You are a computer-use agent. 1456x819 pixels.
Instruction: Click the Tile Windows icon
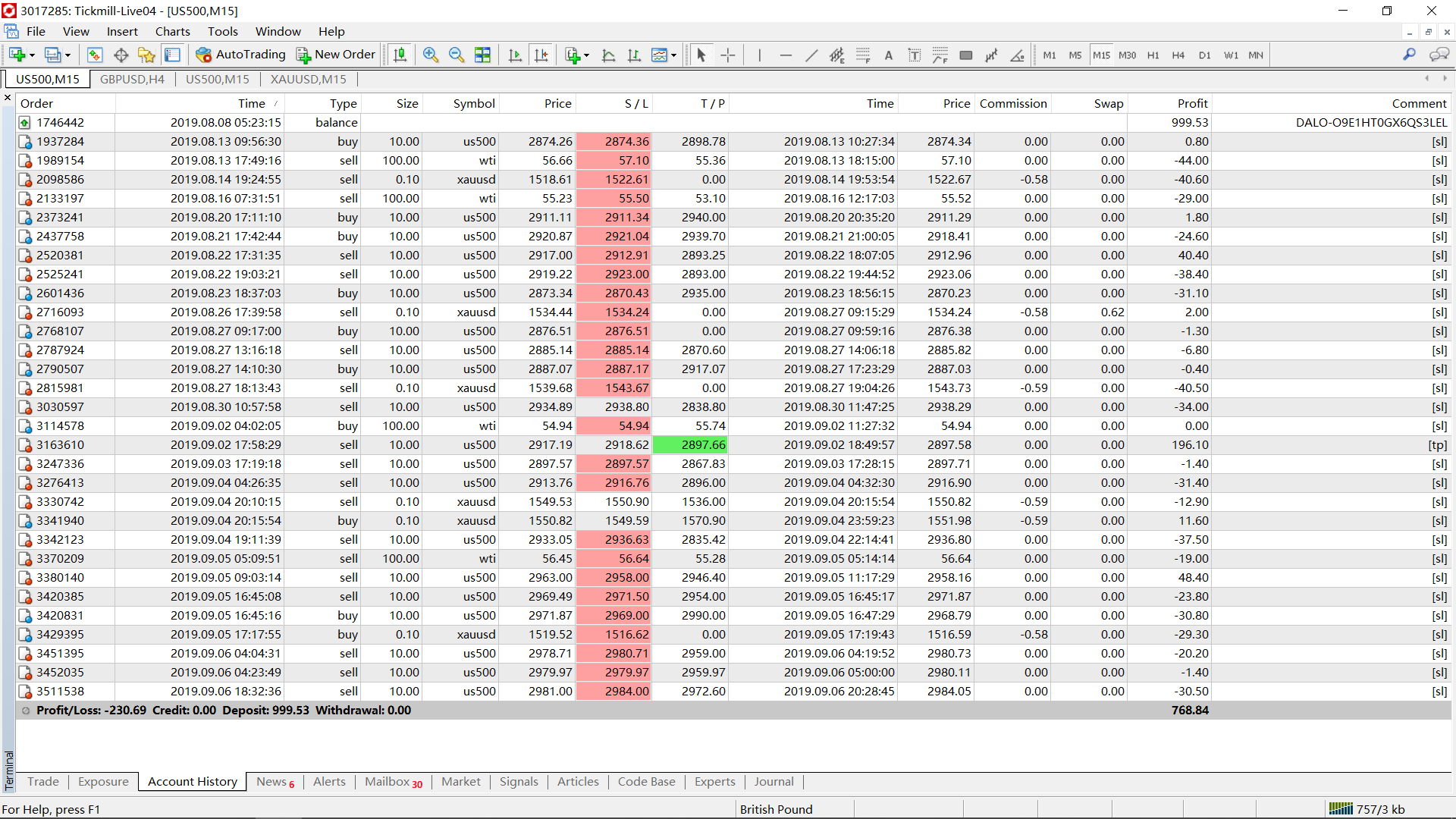(x=482, y=55)
